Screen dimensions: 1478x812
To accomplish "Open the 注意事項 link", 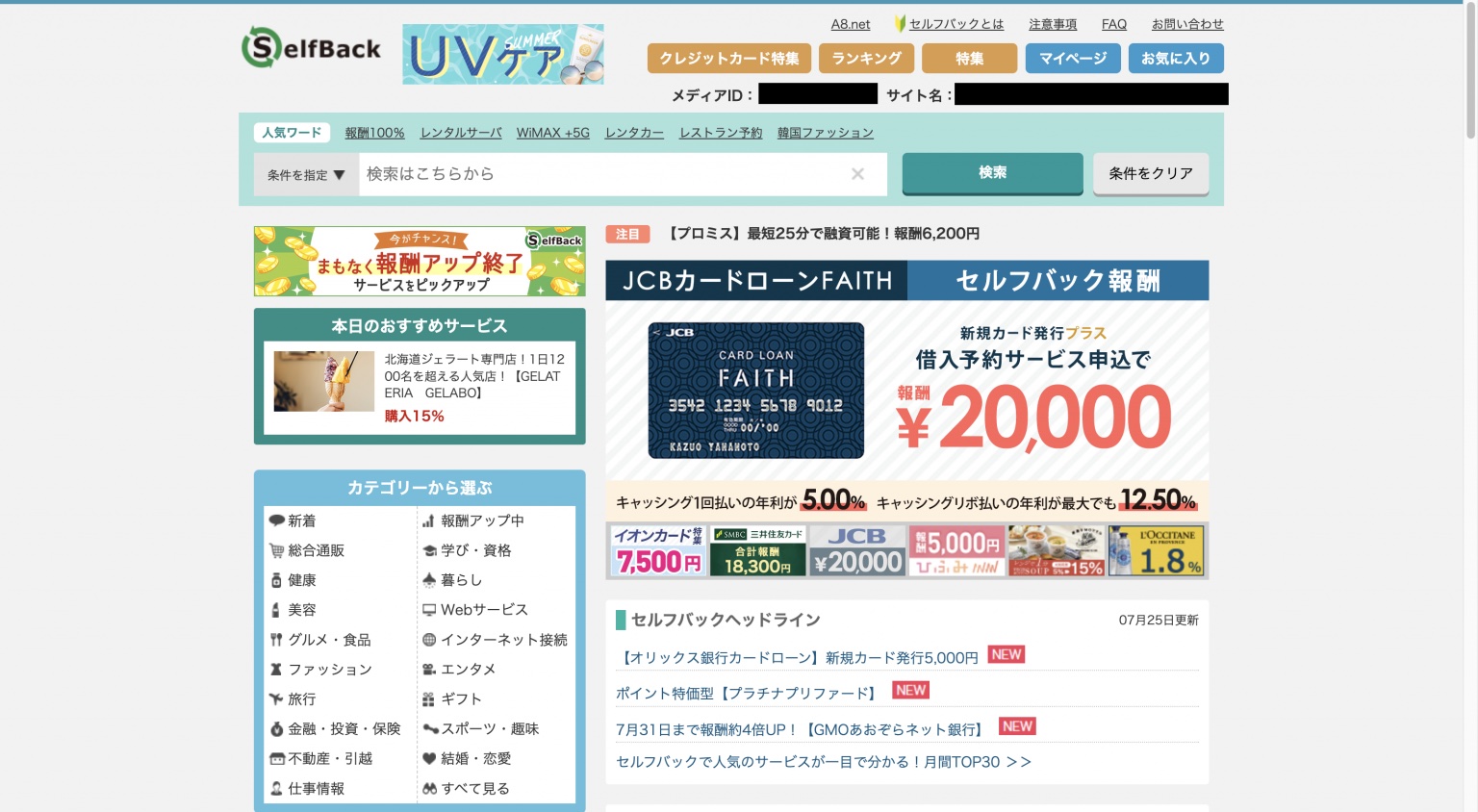I will pos(1053,24).
